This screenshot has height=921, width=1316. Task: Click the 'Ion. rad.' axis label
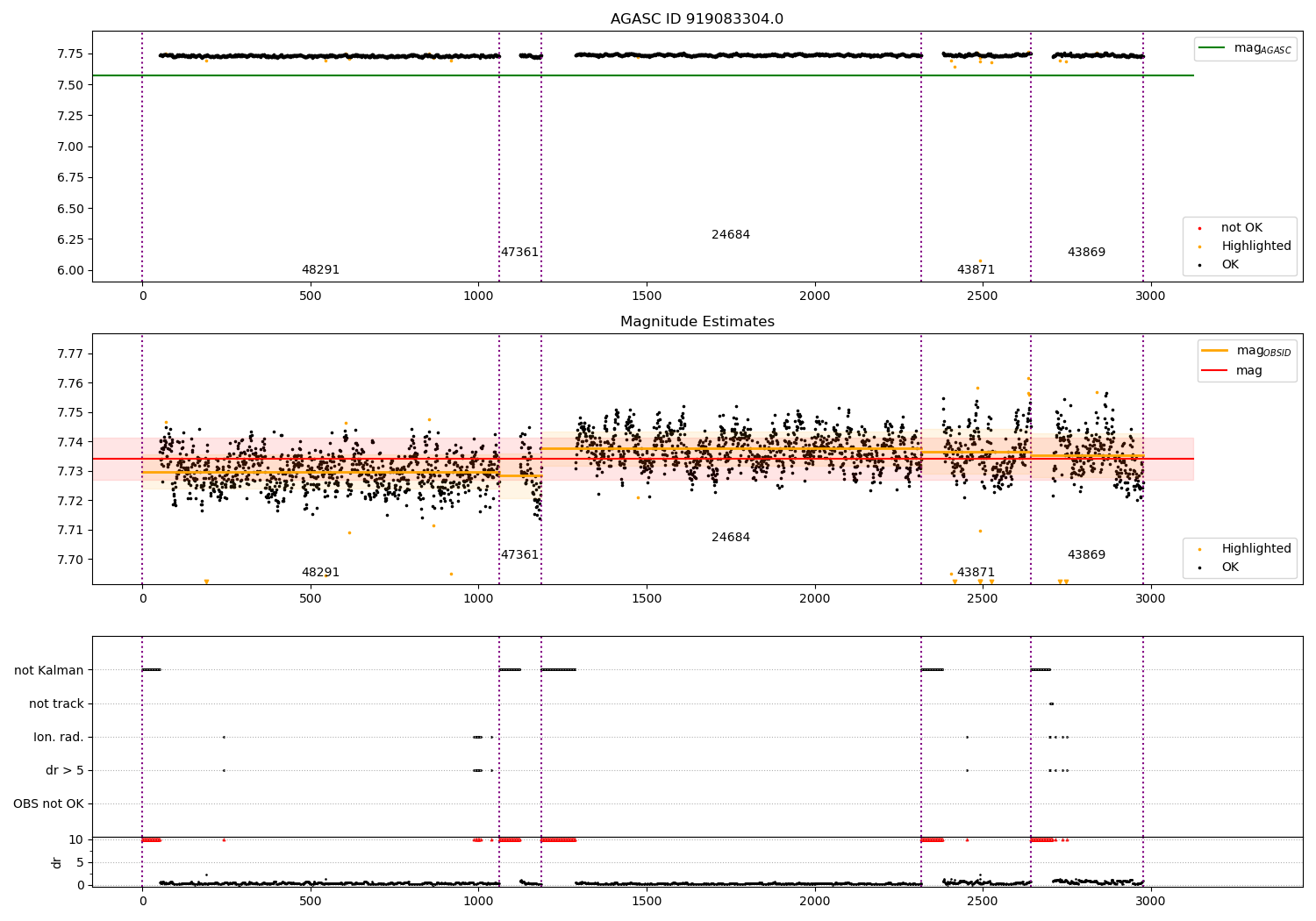pos(59,737)
